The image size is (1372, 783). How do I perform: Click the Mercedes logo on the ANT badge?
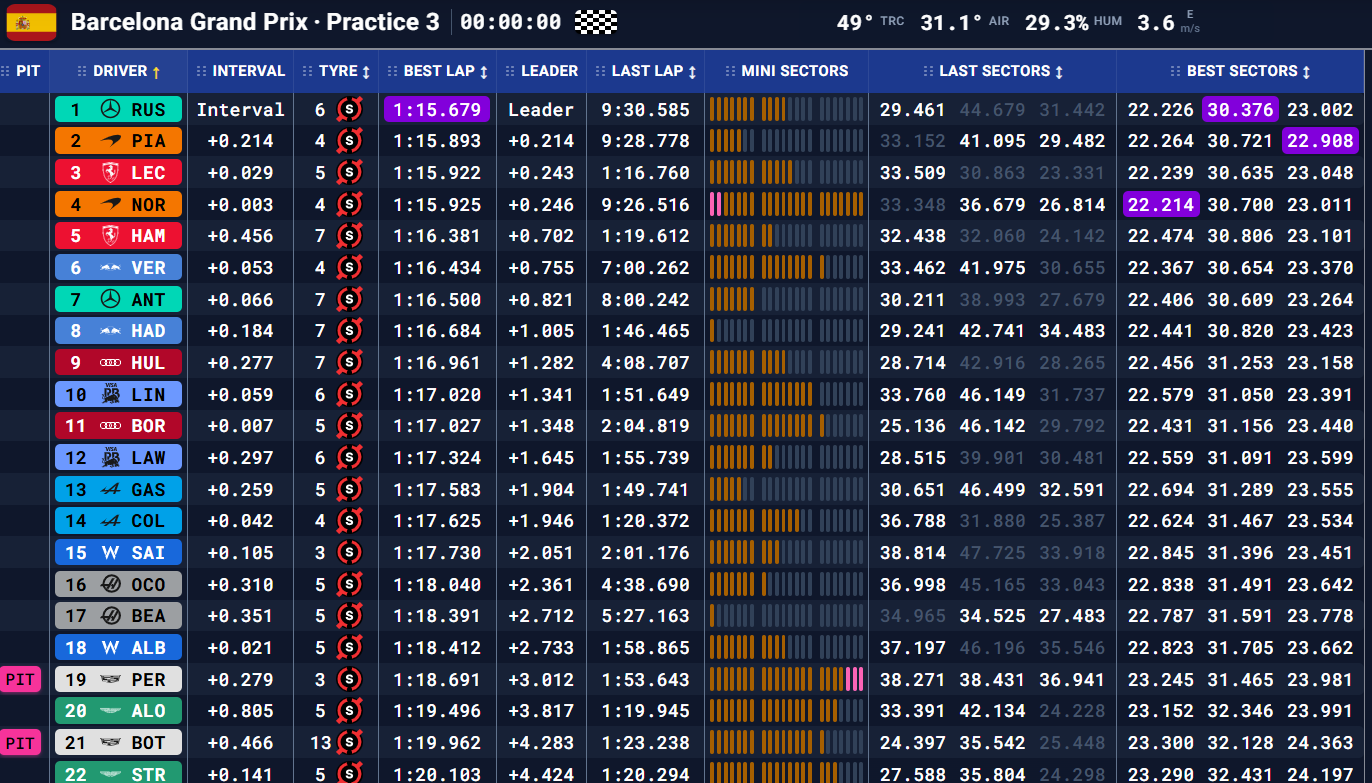pyautogui.click(x=111, y=299)
